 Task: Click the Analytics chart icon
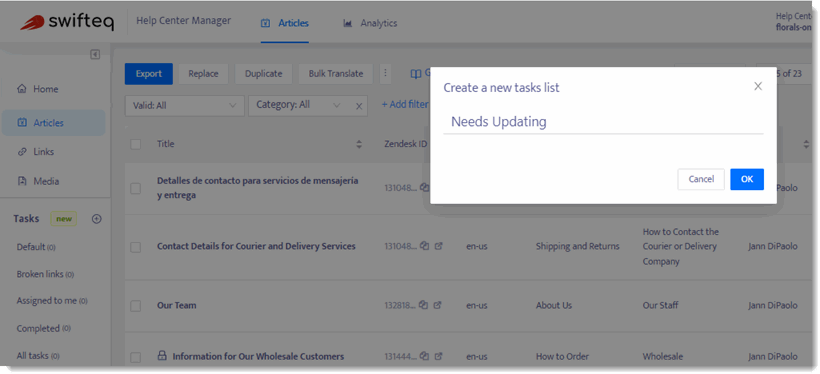coord(347,24)
